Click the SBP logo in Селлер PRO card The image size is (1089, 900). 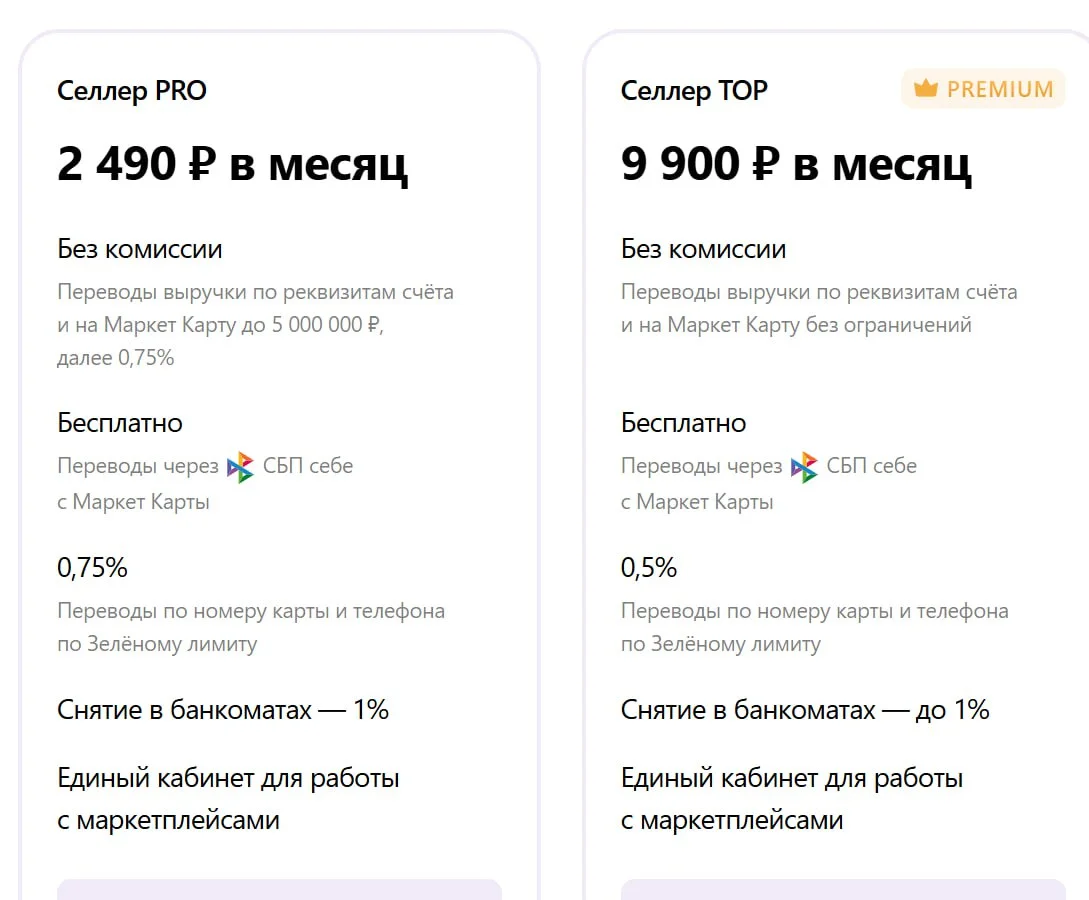point(240,467)
